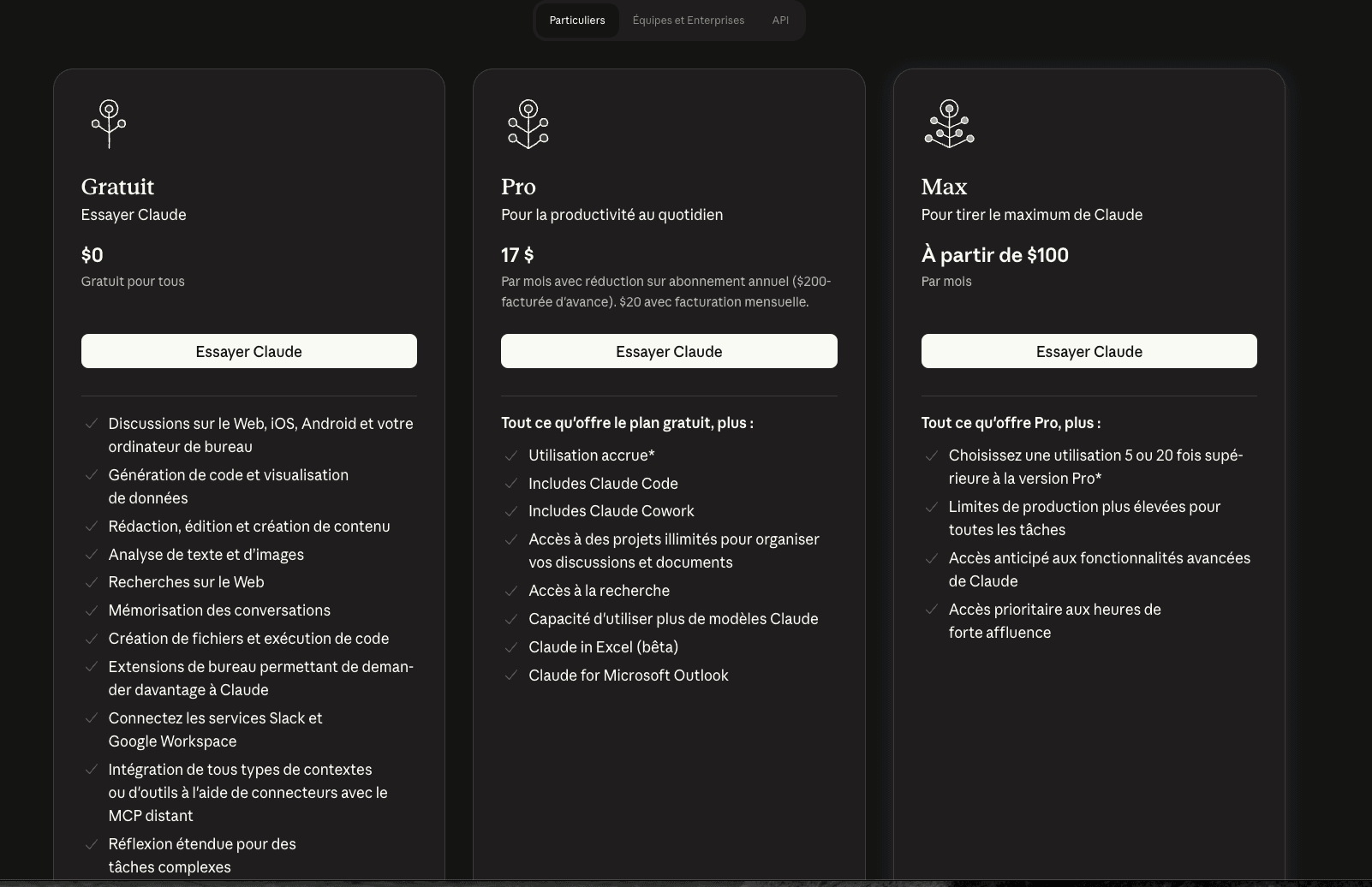Click the checkmark beside Includes Claude Code
Image resolution: width=1372 pixels, height=887 pixels.
[511, 483]
